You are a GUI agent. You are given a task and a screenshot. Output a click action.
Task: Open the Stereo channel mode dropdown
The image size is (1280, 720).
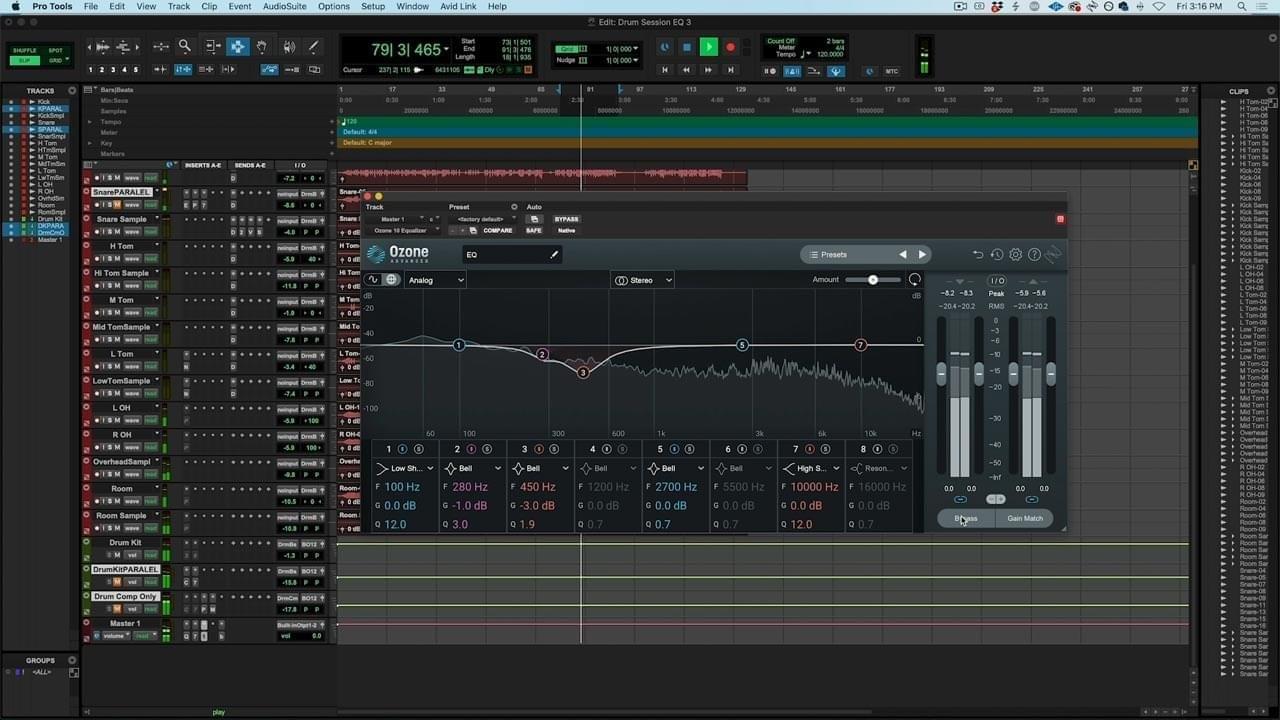(x=642, y=280)
